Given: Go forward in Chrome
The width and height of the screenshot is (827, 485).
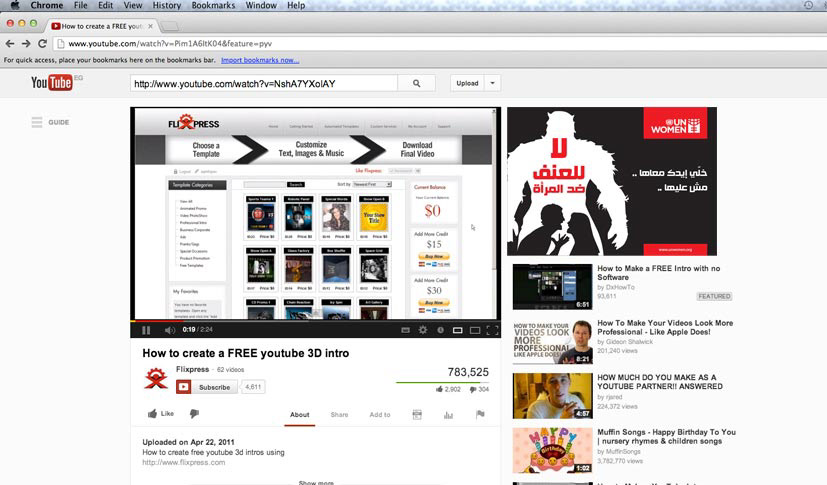Looking at the screenshot, I should (26, 44).
